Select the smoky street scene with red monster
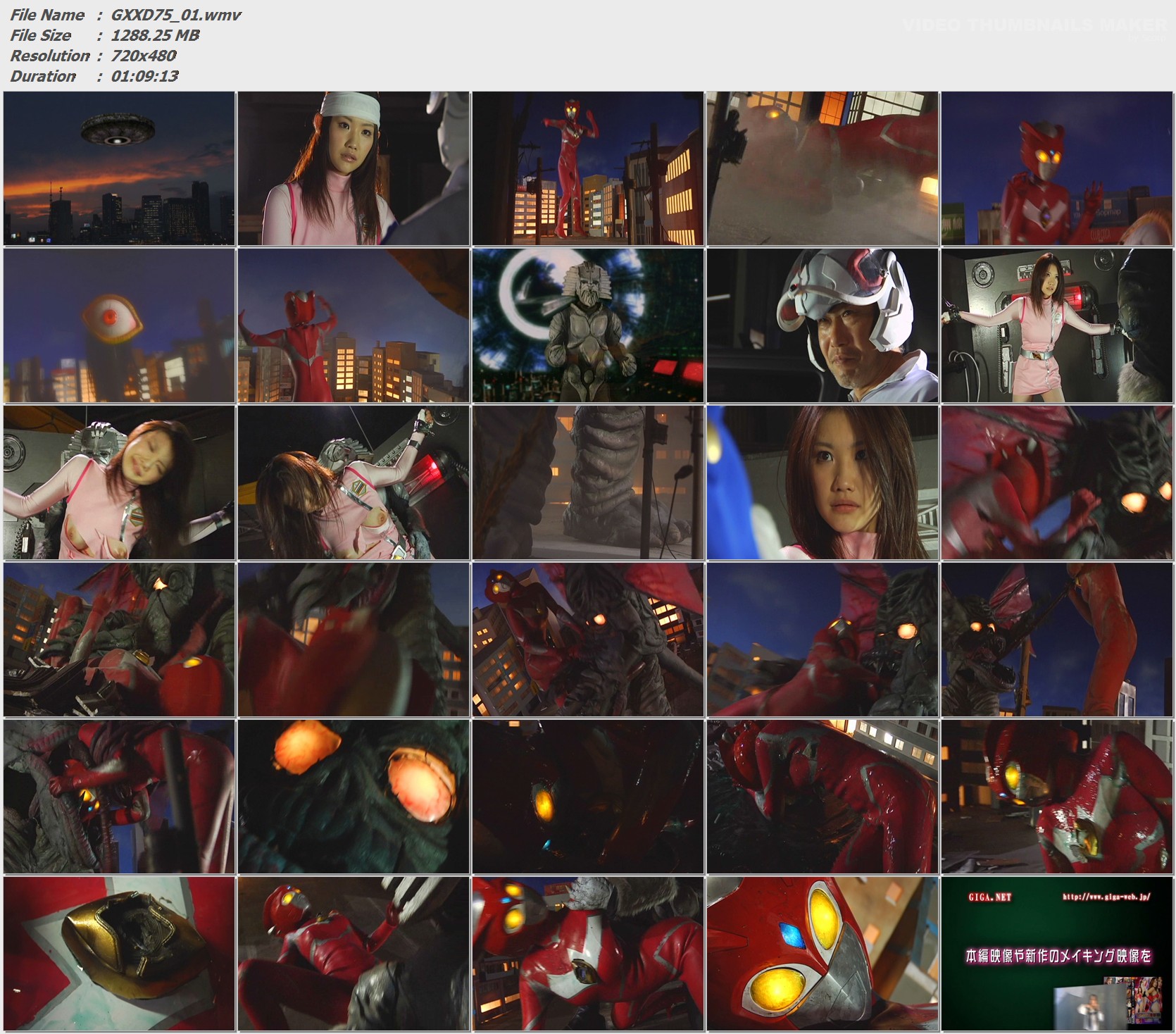 (x=822, y=168)
